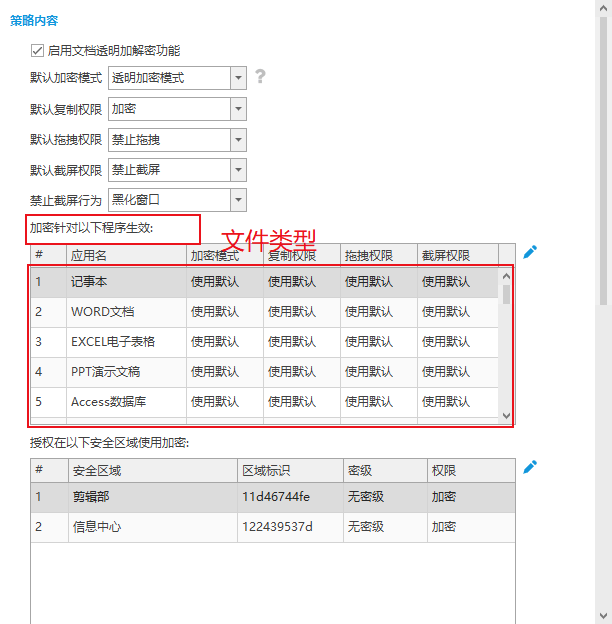
Task: Open the 默认拖拽权限 dropdown
Action: click(238, 140)
